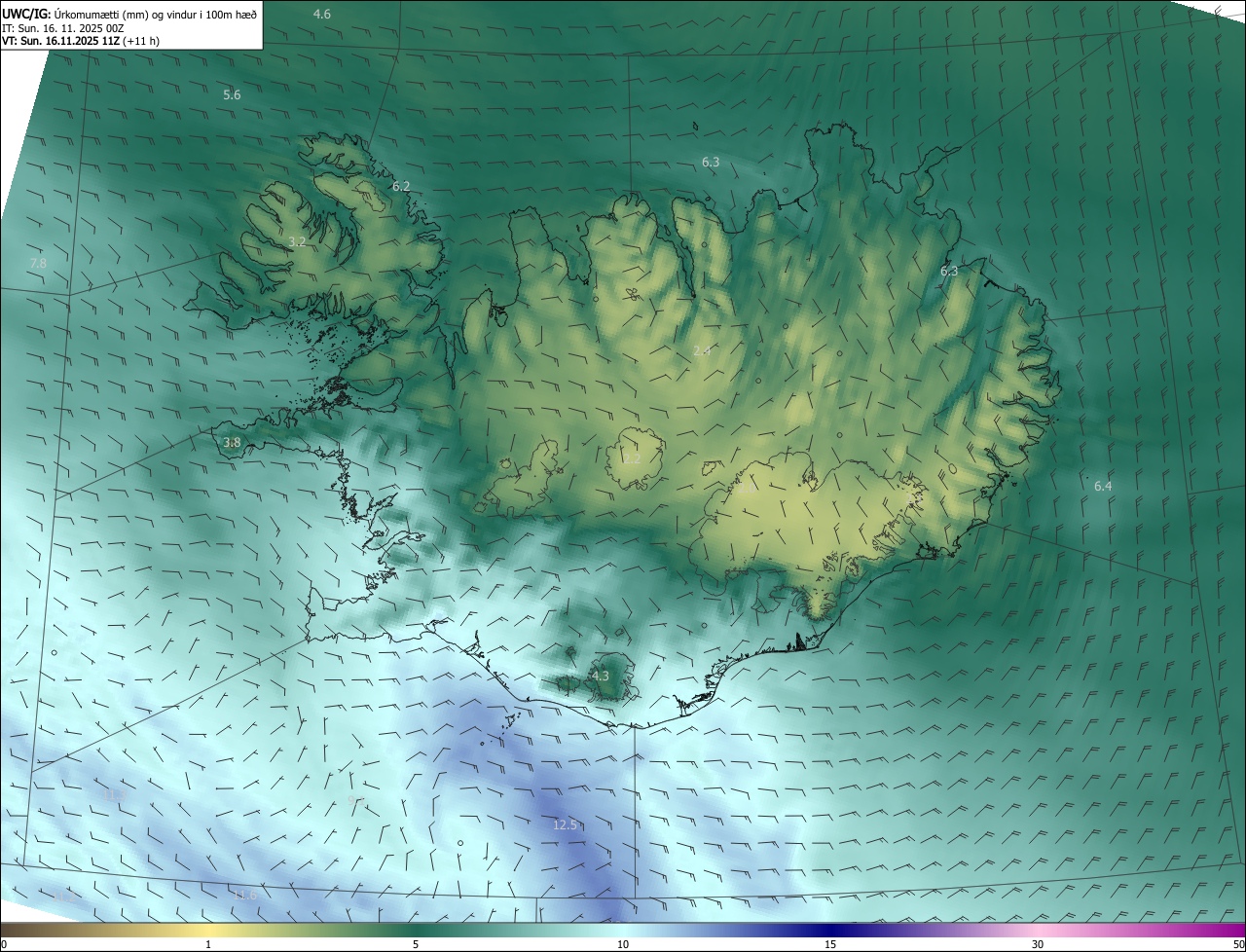Click the UWC/IG title text
This screenshot has height=952, width=1246.
point(26,14)
